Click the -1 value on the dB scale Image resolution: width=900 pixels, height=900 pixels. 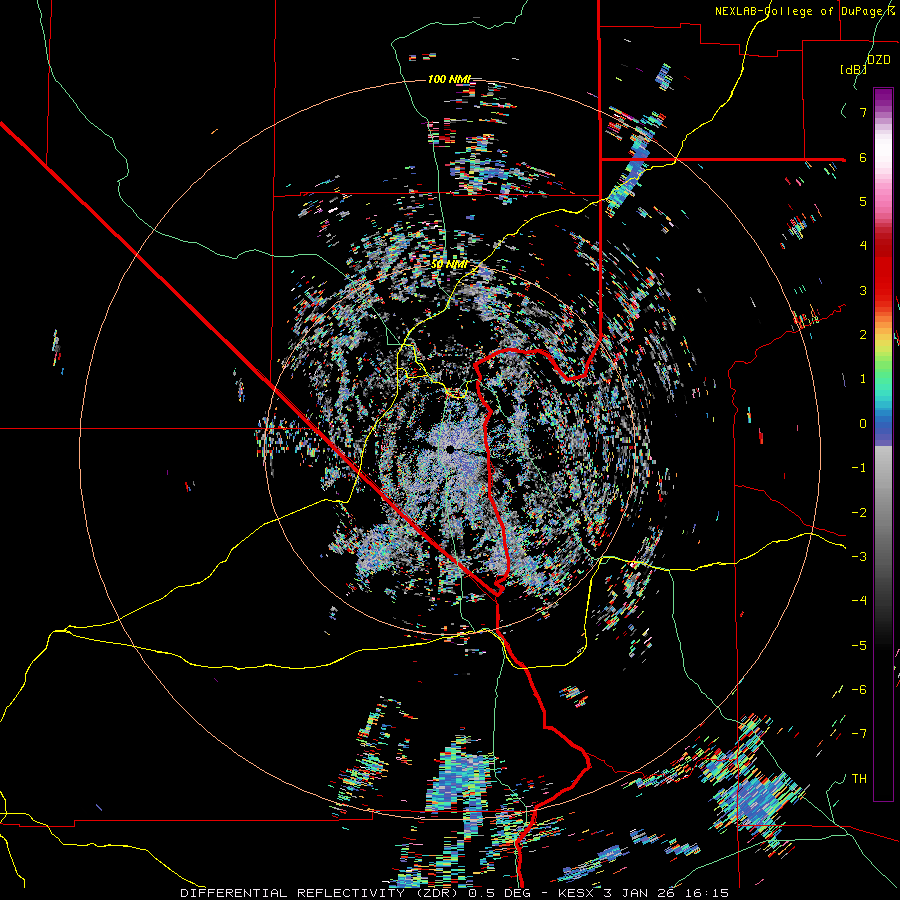coord(859,468)
